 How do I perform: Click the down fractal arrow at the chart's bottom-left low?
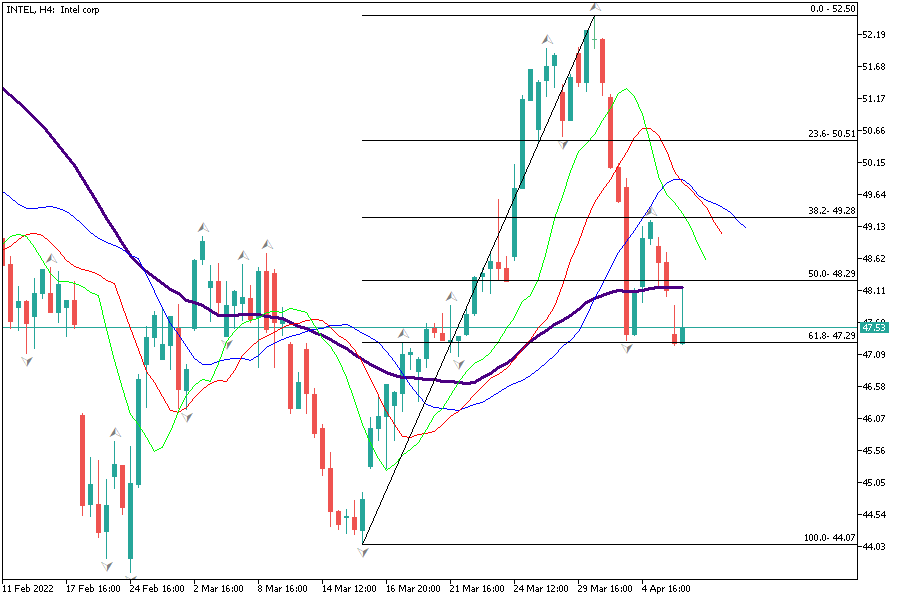click(106, 566)
